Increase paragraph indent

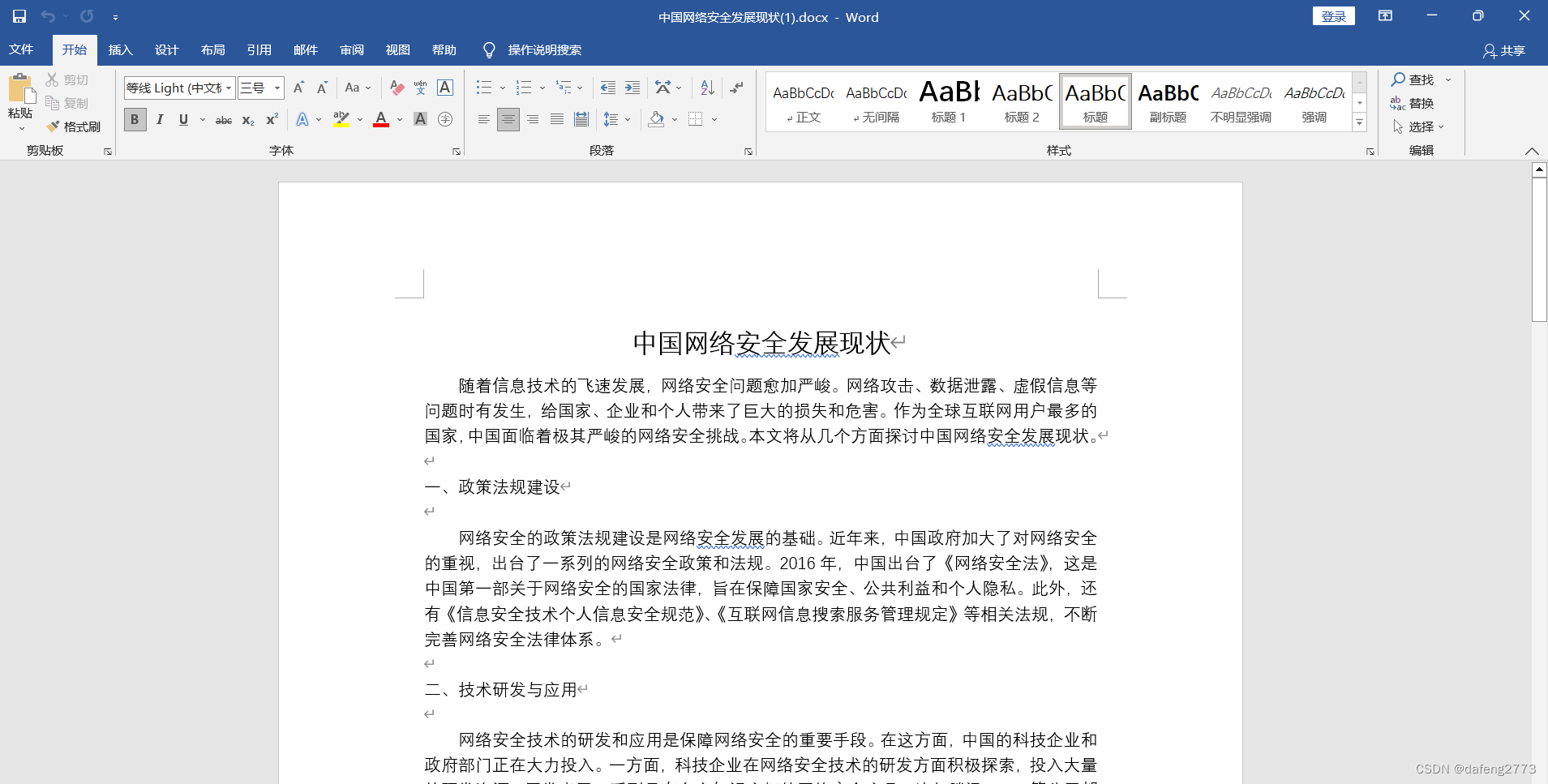pos(632,88)
